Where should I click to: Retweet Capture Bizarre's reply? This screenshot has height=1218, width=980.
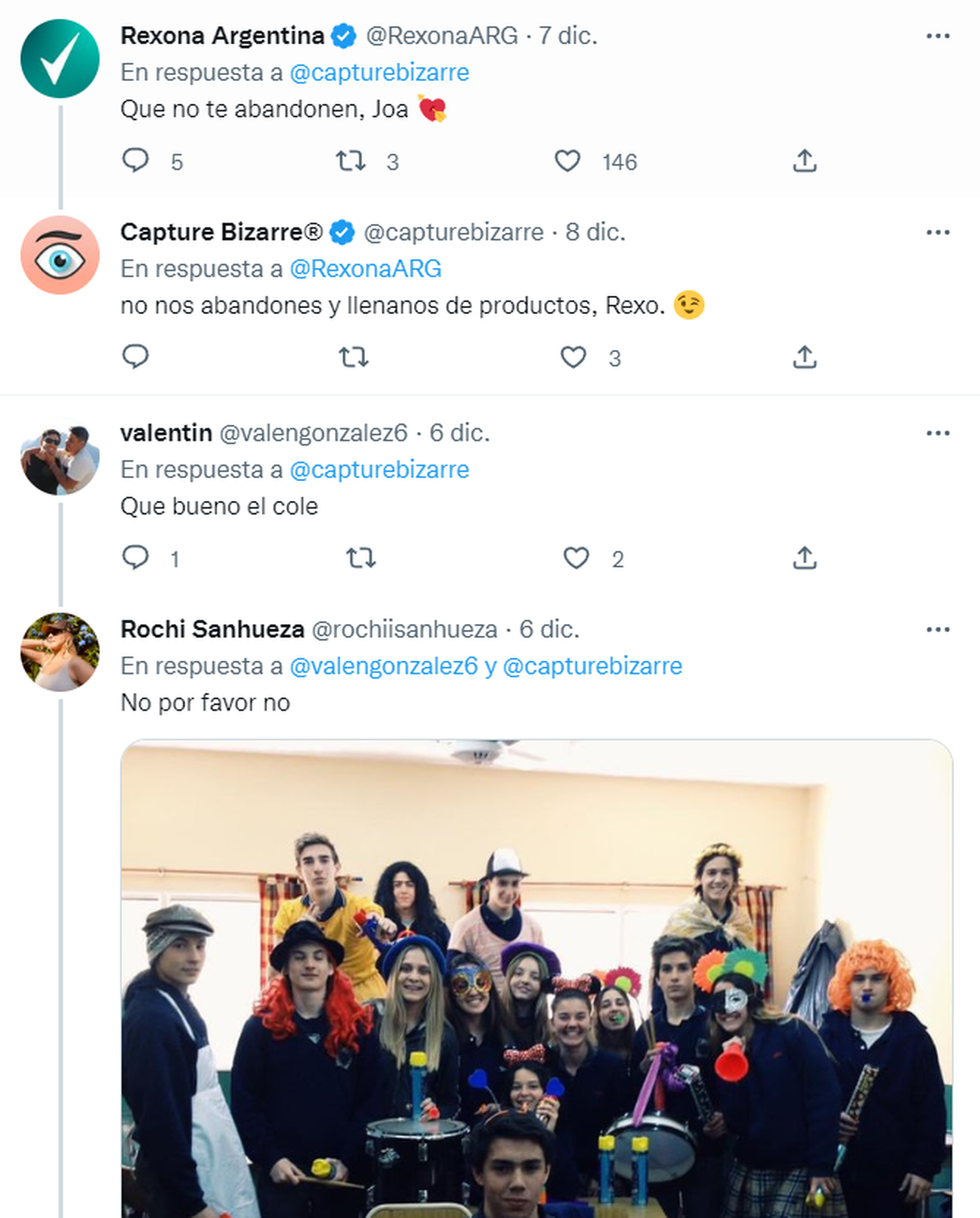click(x=354, y=357)
